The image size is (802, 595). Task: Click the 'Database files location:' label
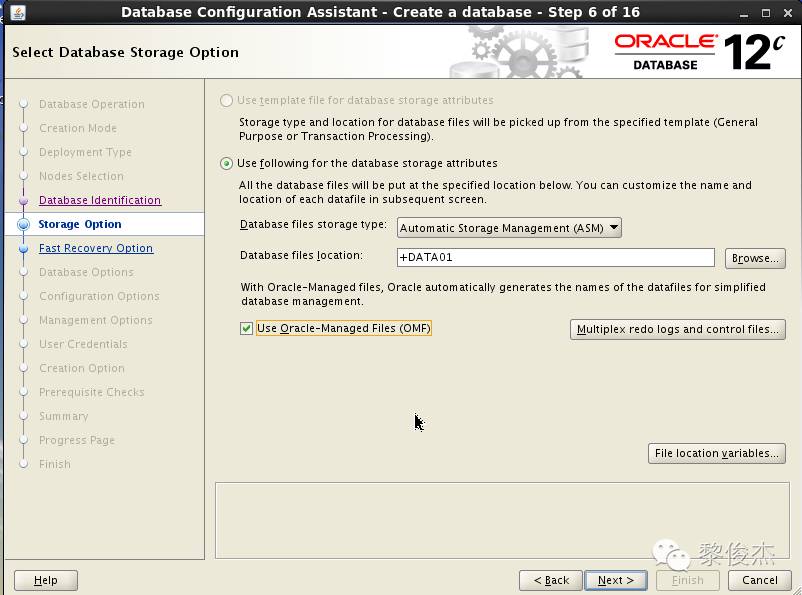[x=301, y=255]
